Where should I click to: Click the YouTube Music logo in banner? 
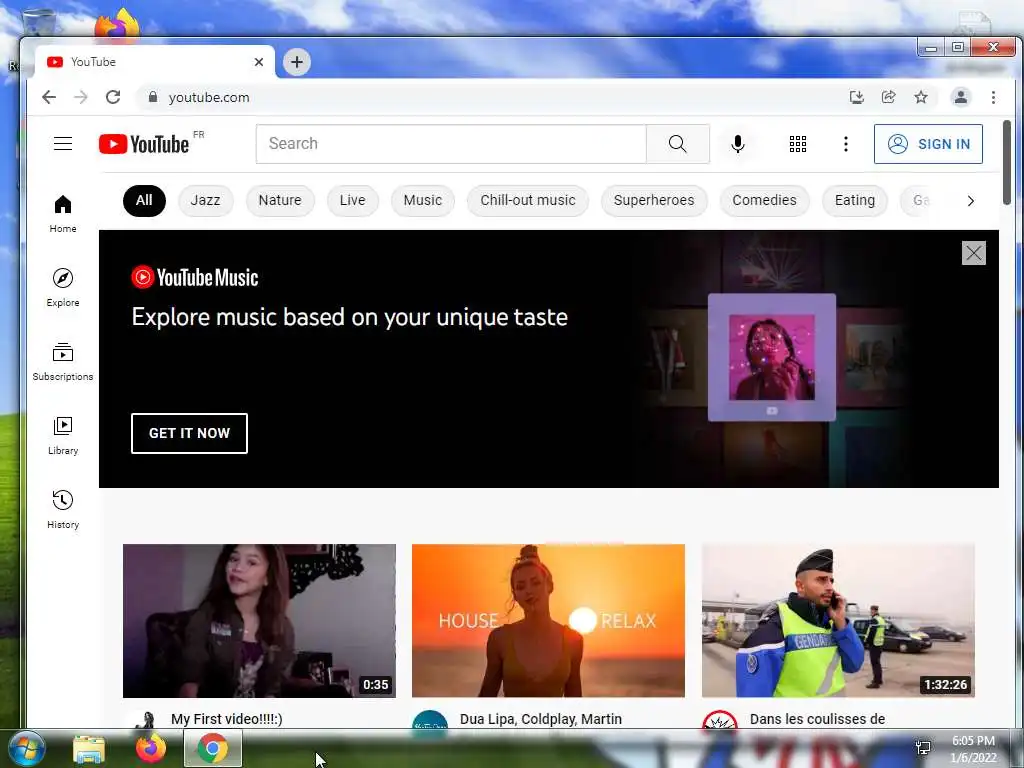(195, 278)
